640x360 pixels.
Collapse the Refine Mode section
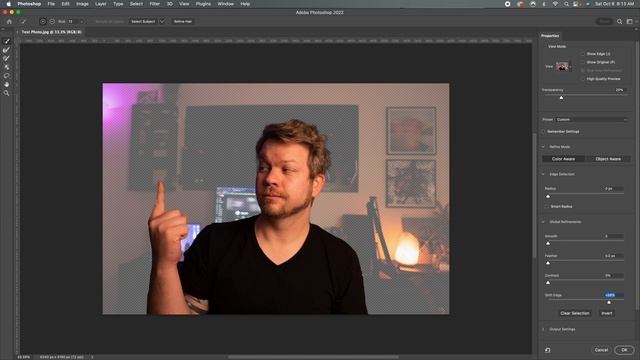[543, 147]
